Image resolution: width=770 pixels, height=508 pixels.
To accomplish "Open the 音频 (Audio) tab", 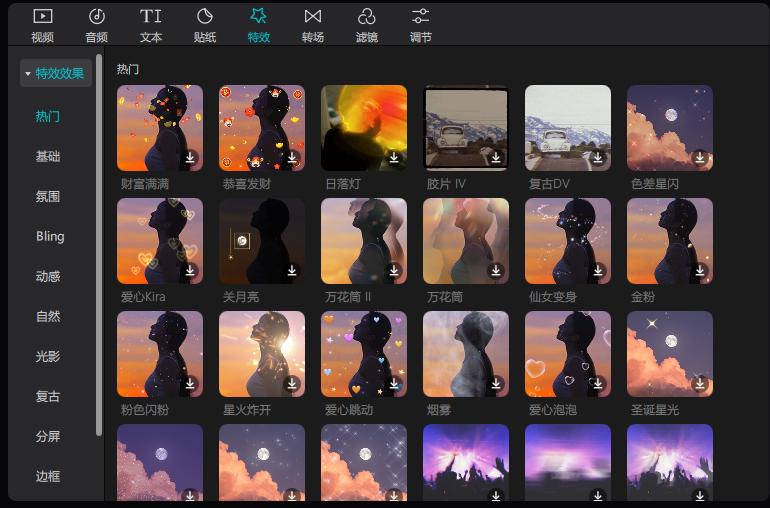I will point(97,26).
